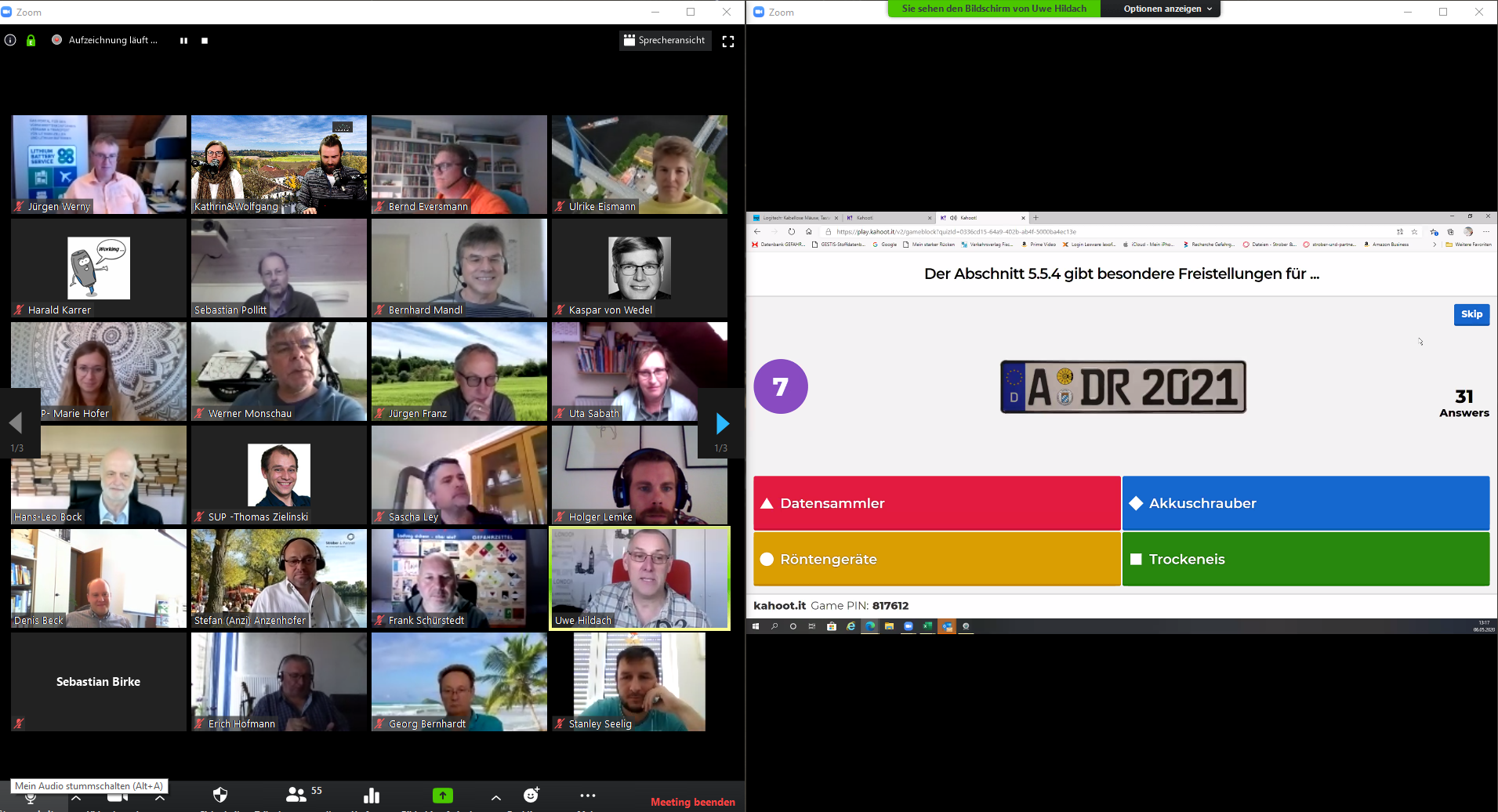Enter full screen in Zoom meeting
The height and width of the screenshot is (812, 1498).
[x=728, y=41]
